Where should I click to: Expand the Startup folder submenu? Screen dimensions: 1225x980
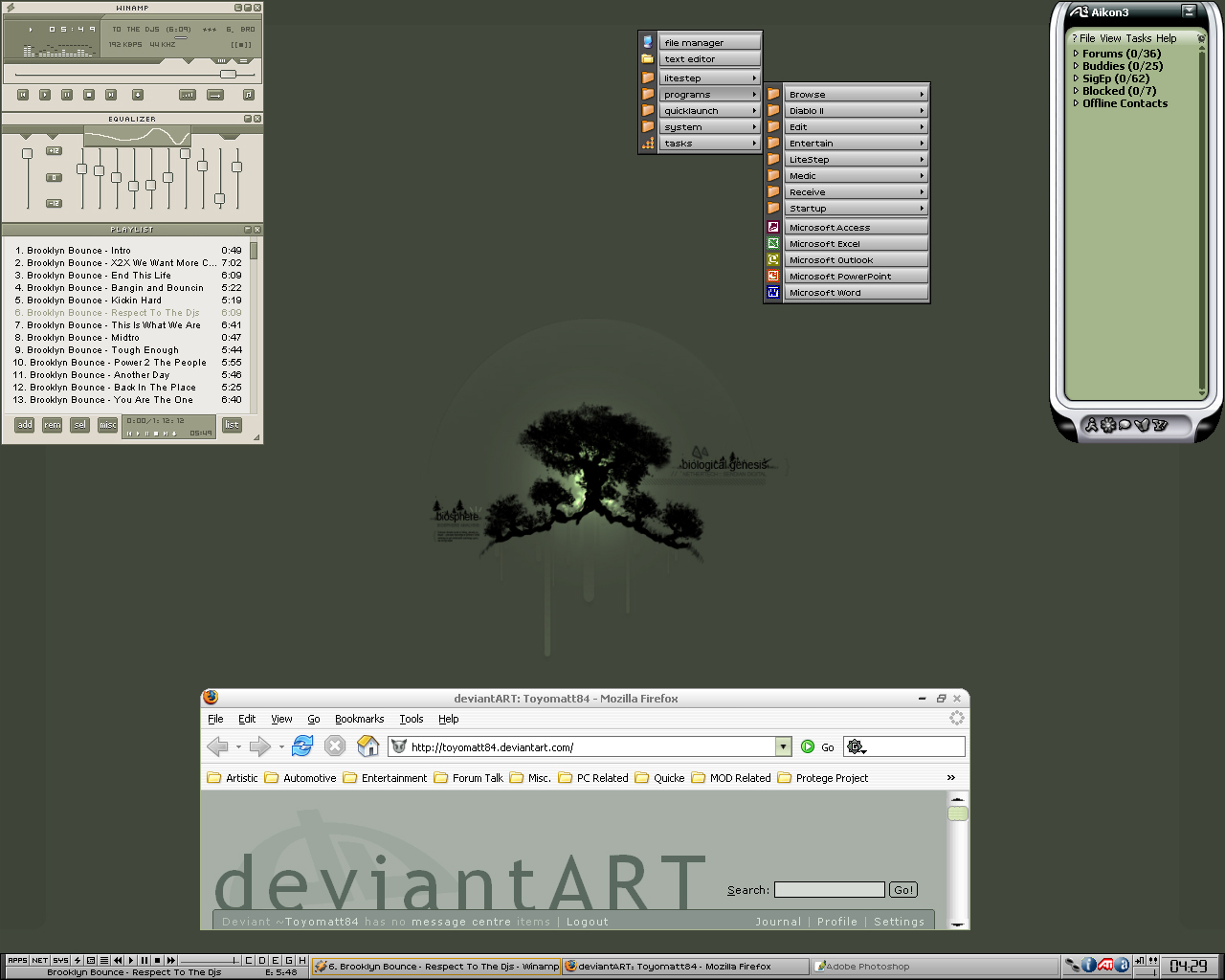coord(856,209)
